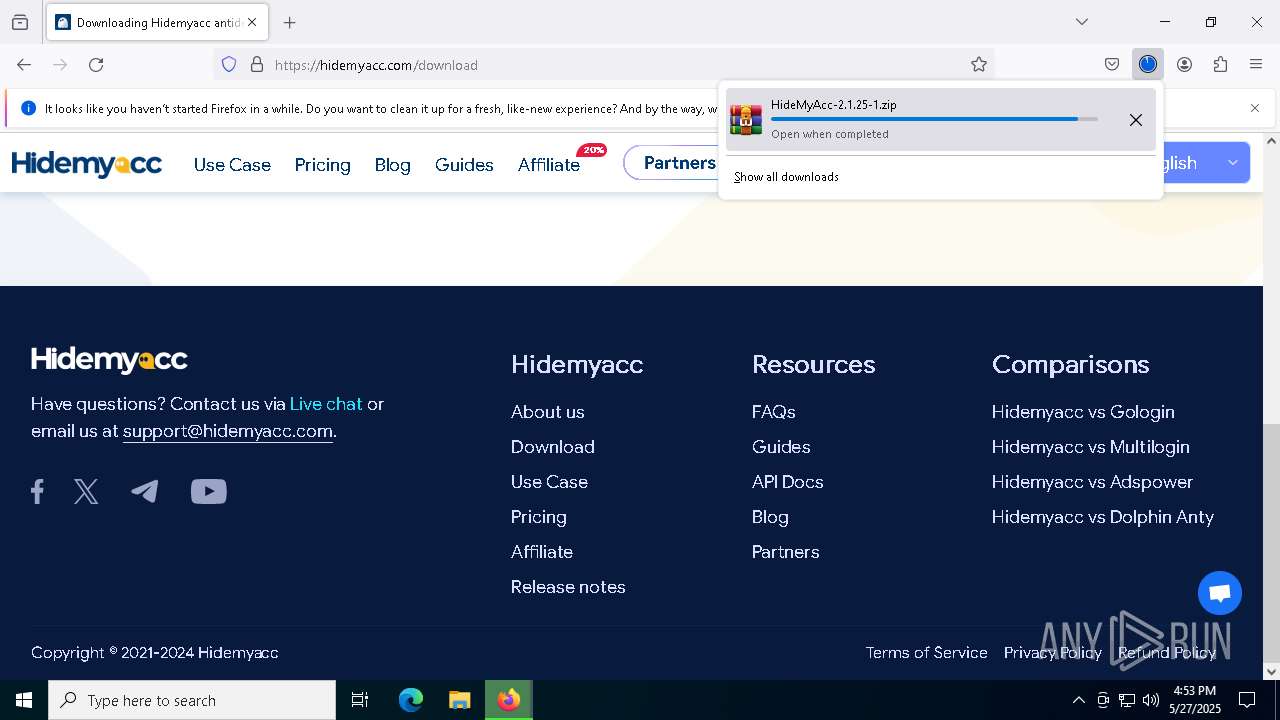1280x720 pixels.
Task: Toggle the Firefox downloads panel button
Action: [x=1148, y=65]
